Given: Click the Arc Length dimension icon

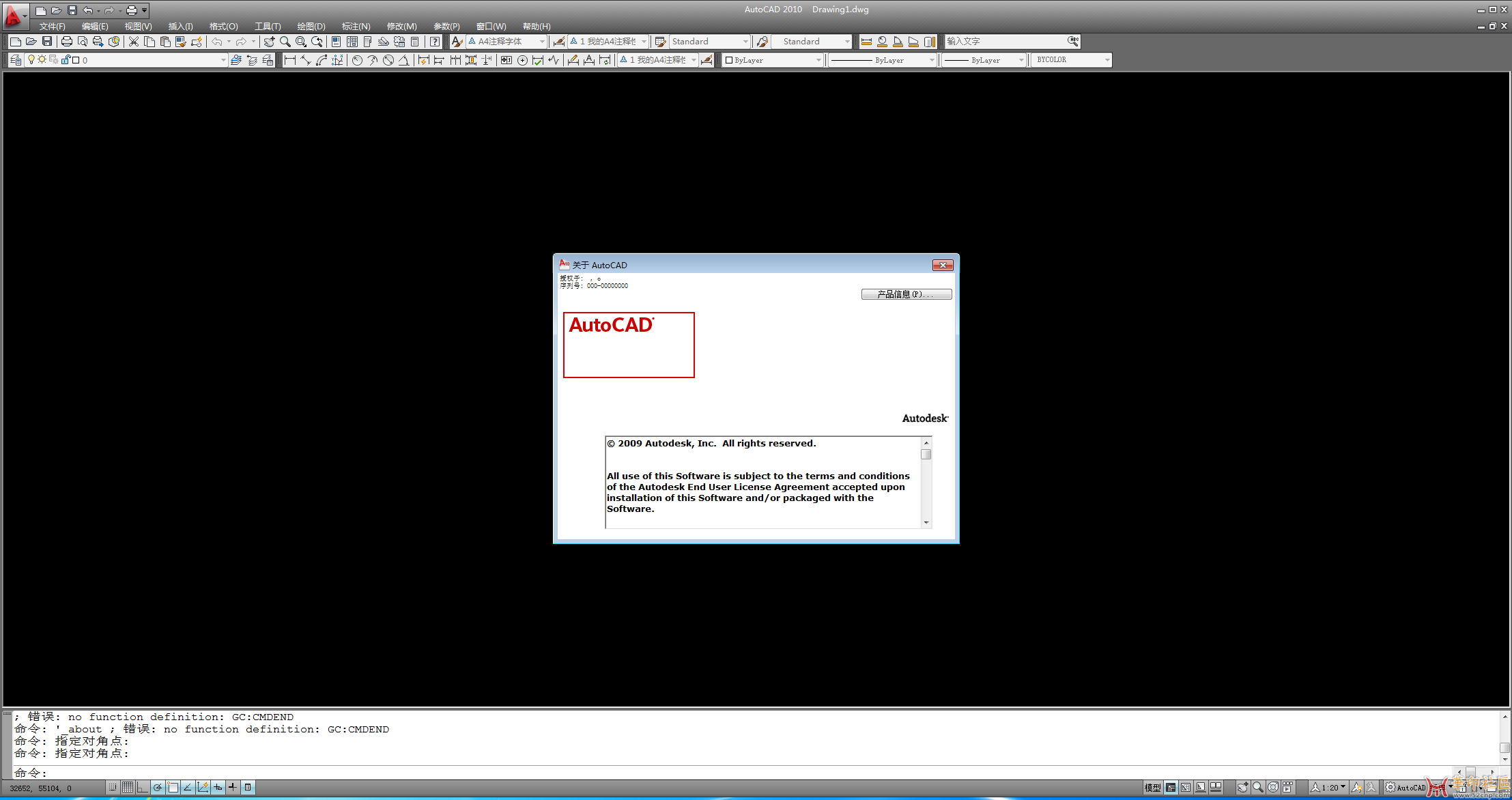Looking at the screenshot, I should [x=322, y=60].
